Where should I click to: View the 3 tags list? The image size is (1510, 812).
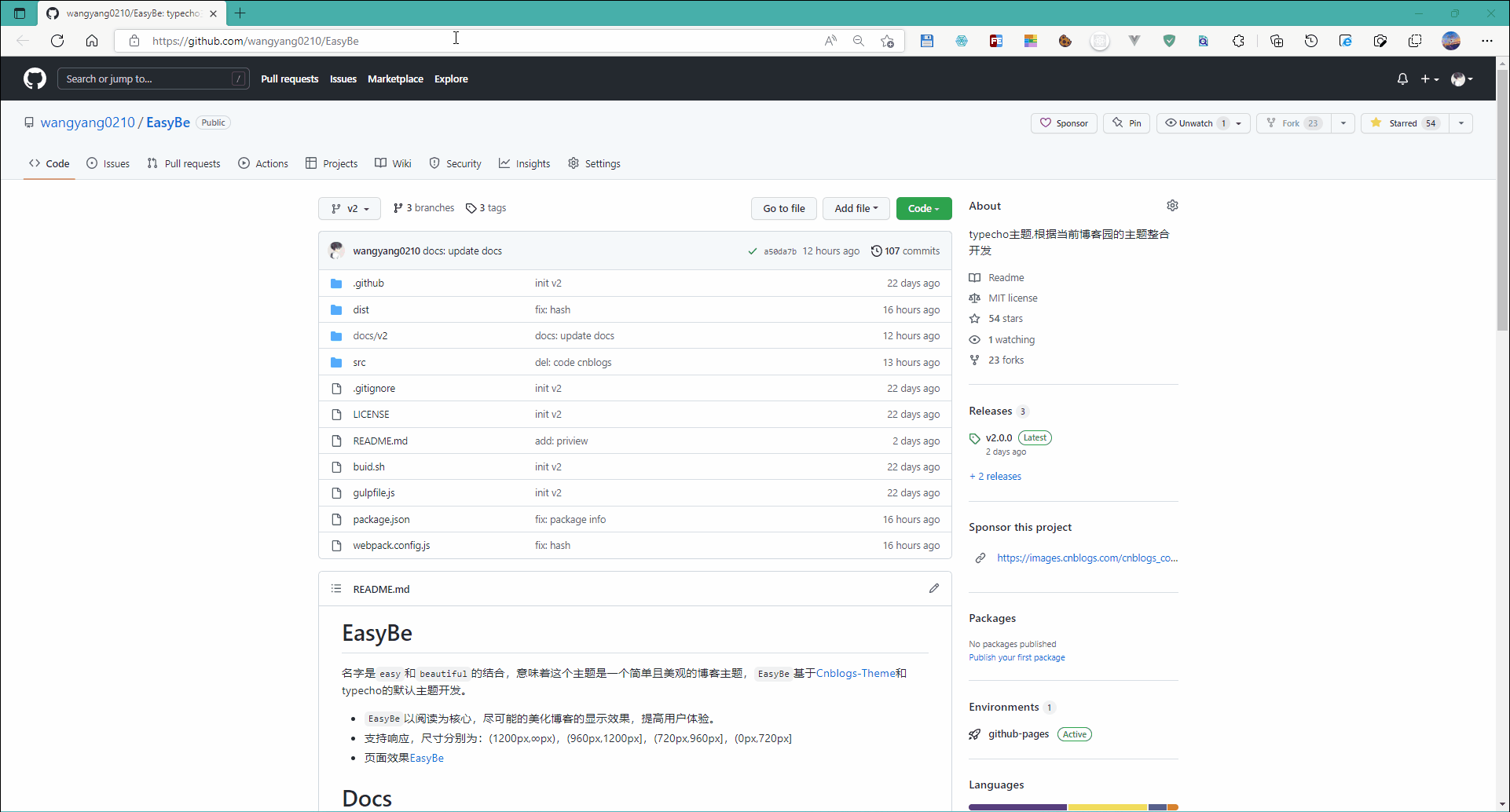486,208
